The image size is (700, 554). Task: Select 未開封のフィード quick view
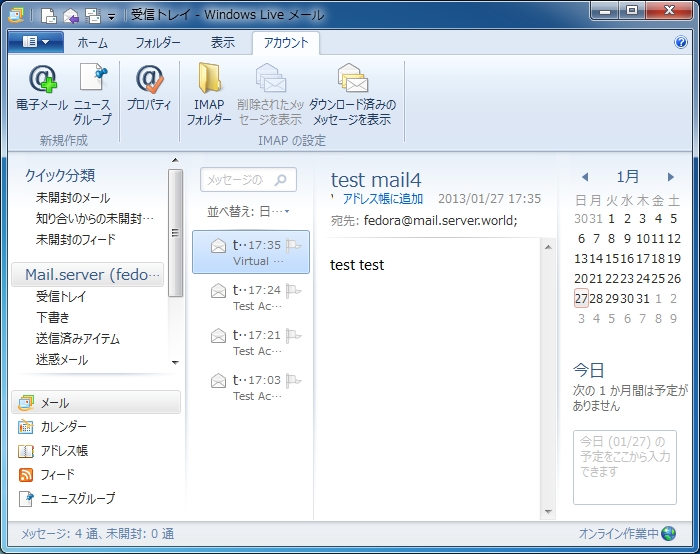click(75, 240)
